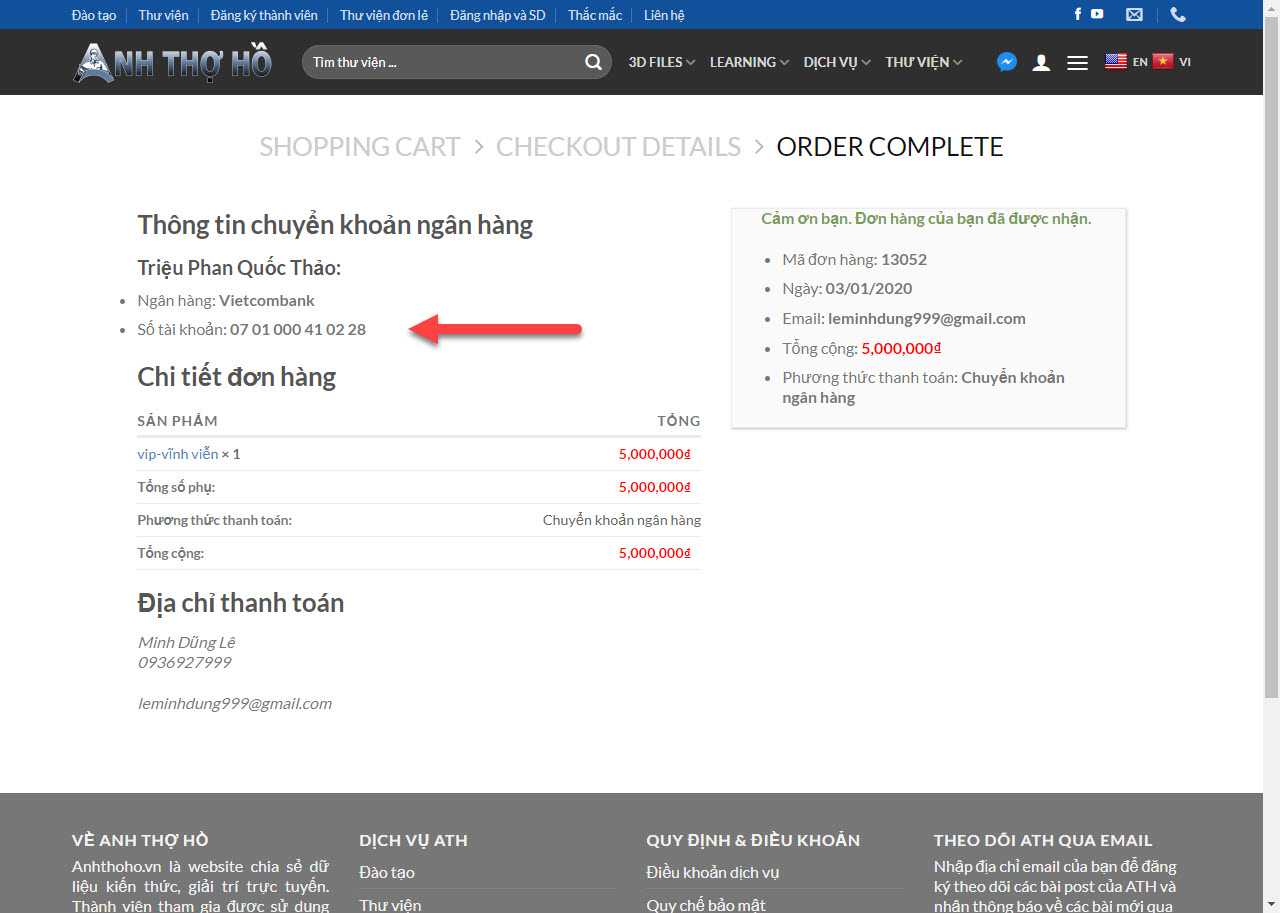Expand the 3D FILES dropdown
This screenshot has height=913, width=1280.
tap(661, 62)
